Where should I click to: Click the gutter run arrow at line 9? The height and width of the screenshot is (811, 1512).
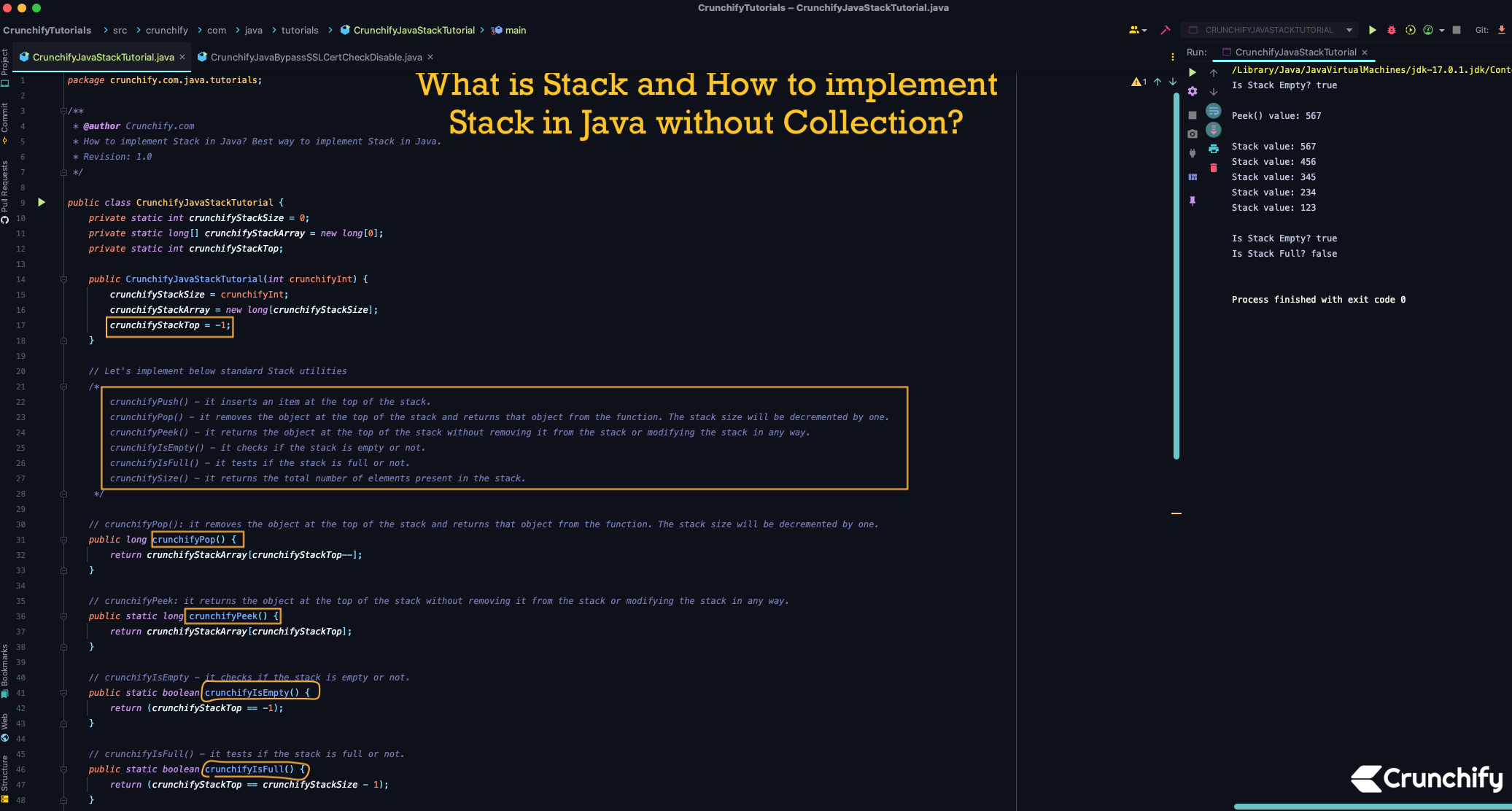tap(42, 202)
